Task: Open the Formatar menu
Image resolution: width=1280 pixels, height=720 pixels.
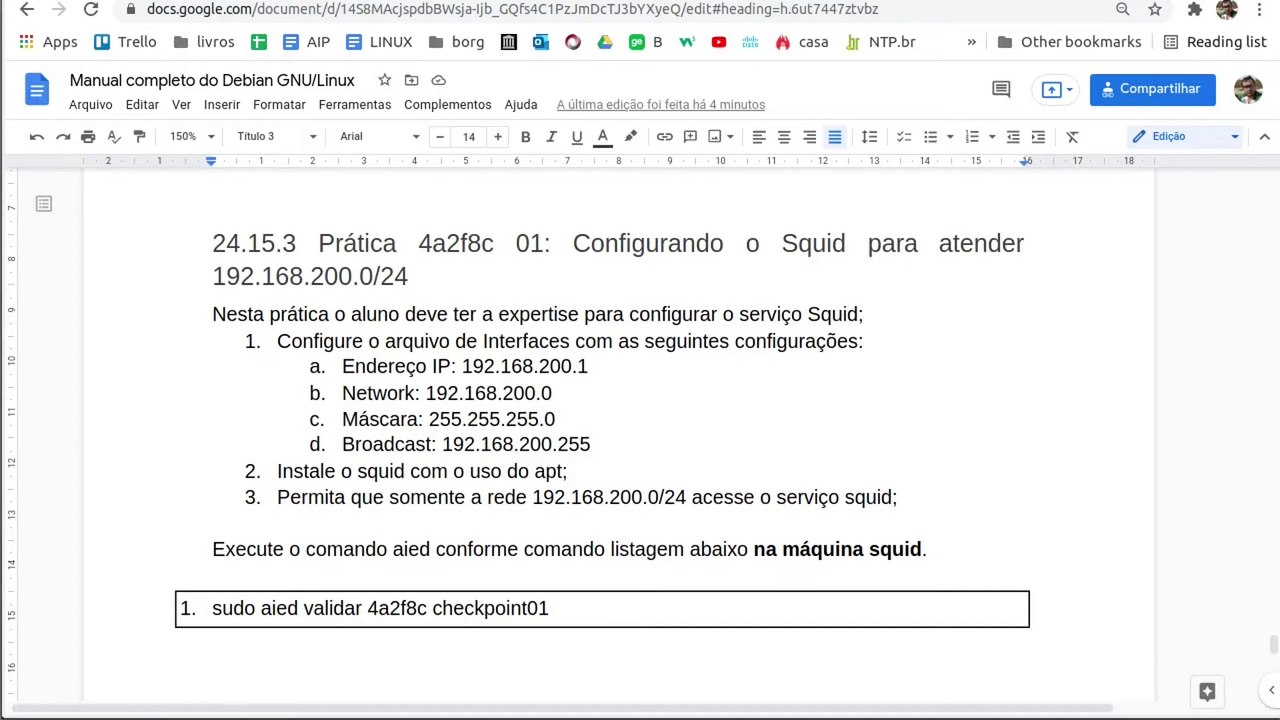Action: pos(279,104)
